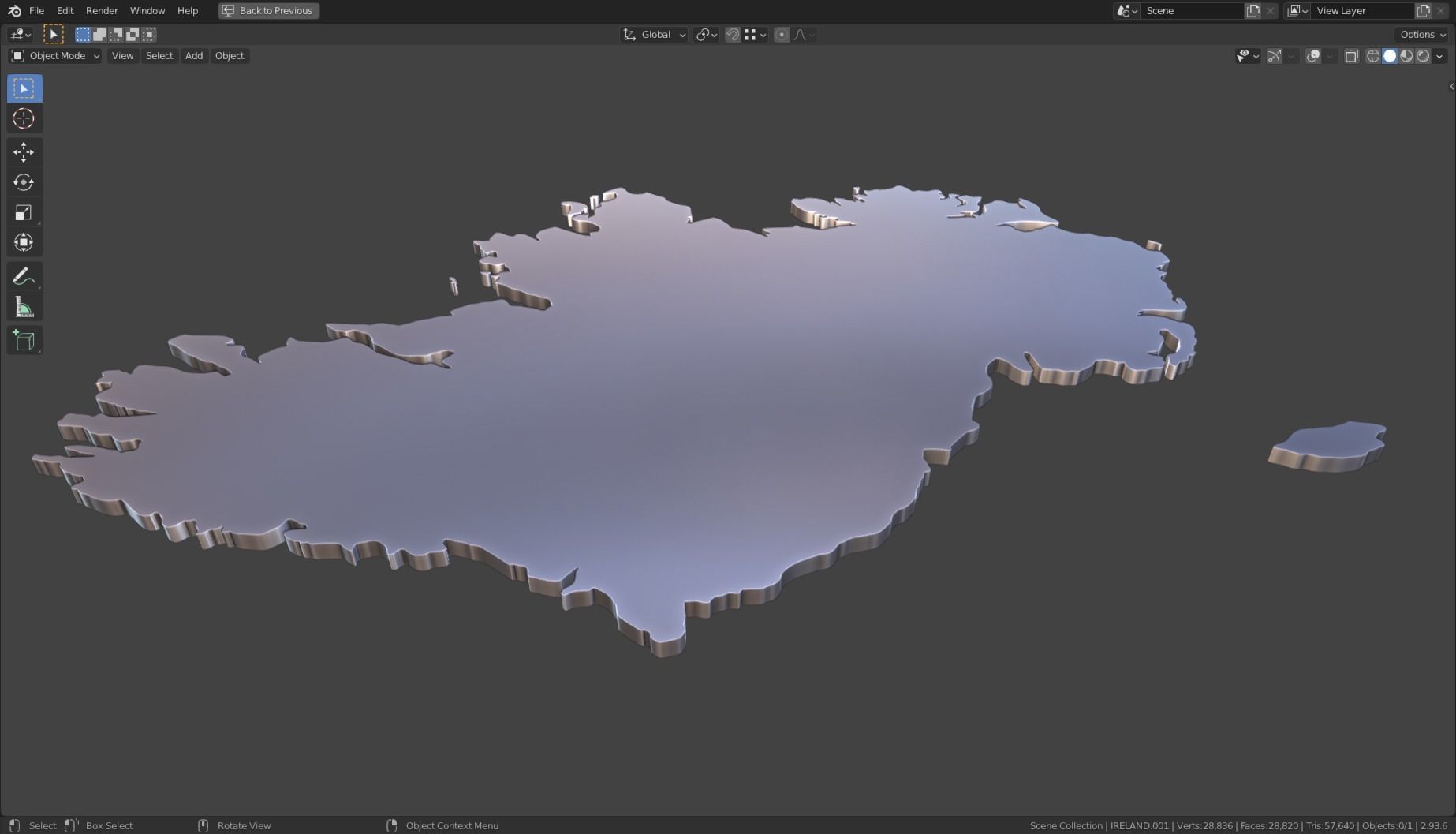The image size is (1456, 834).
Task: Switch to Wireframe viewport shading
Action: [x=1373, y=55]
